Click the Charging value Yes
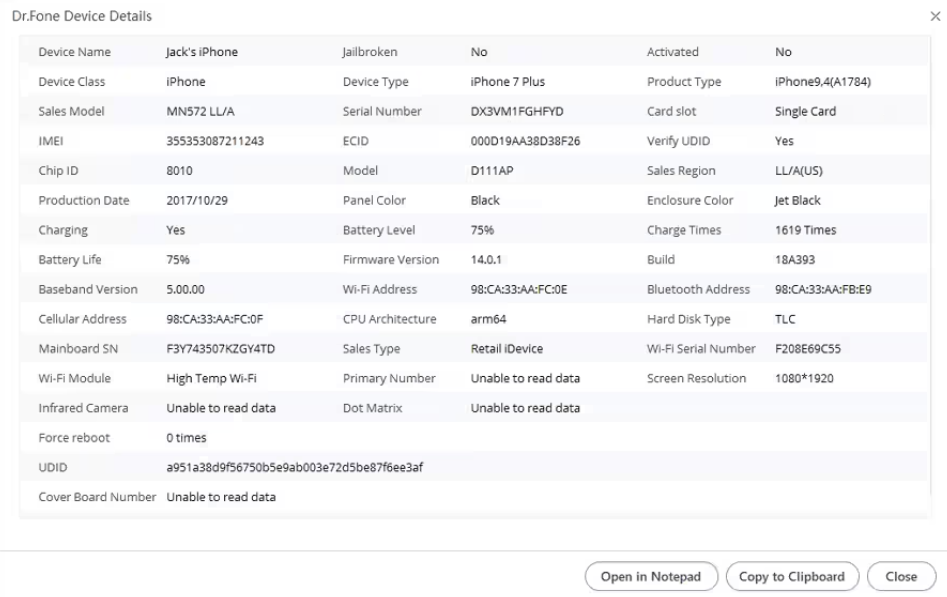 coord(175,230)
